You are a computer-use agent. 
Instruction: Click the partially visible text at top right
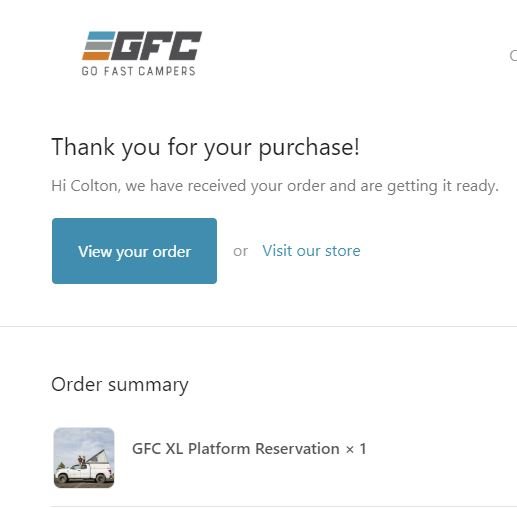coord(513,55)
